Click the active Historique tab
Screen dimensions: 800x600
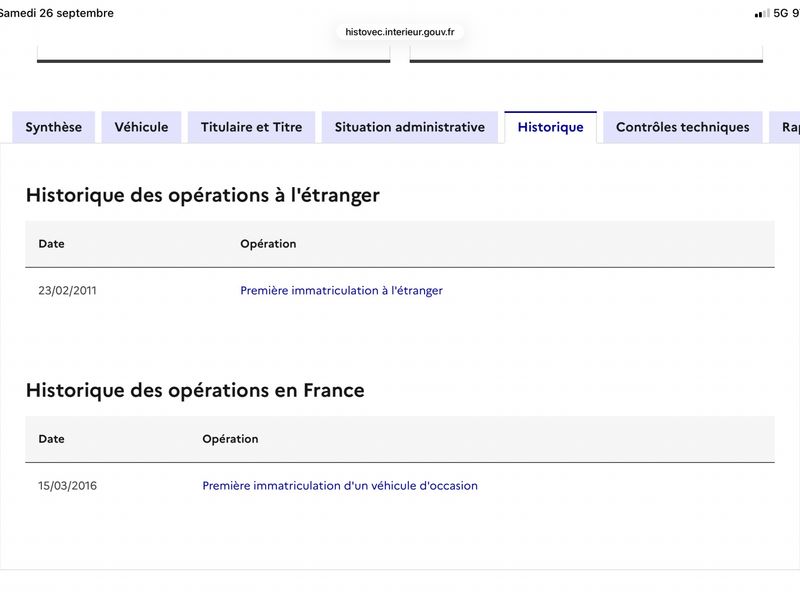coord(551,127)
